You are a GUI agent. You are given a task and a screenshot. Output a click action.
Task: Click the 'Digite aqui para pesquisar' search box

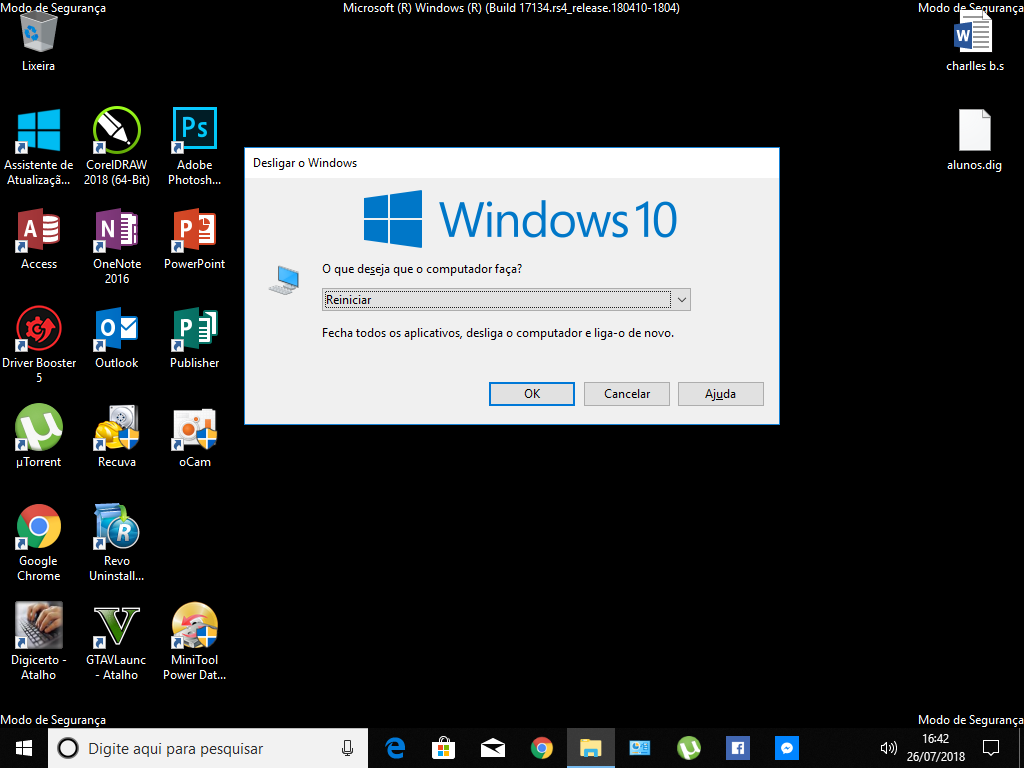pos(208,748)
